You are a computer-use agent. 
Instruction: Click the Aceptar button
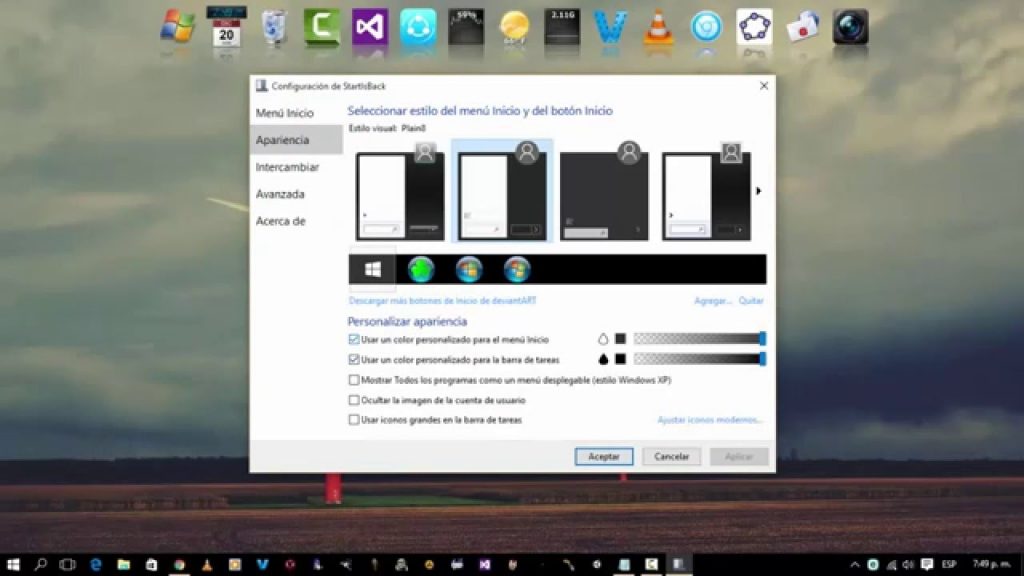603,456
